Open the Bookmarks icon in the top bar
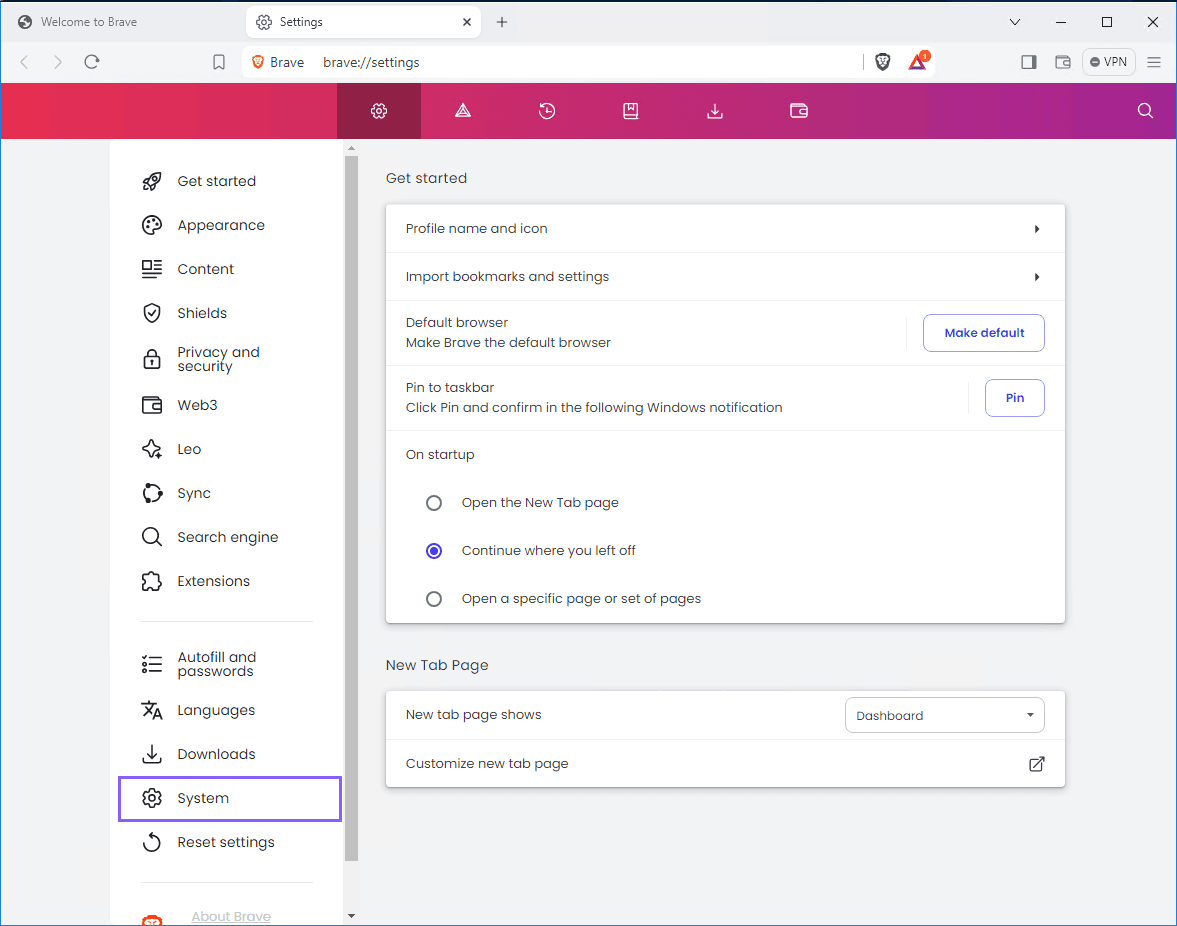The image size is (1177, 926). click(631, 111)
